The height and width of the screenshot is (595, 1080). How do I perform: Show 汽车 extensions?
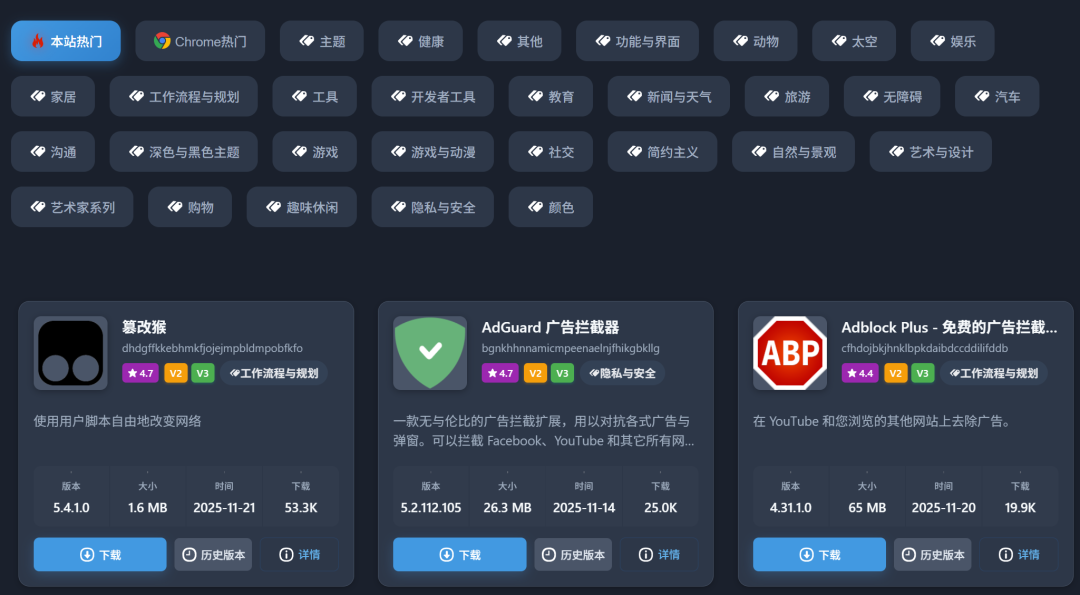(x=997, y=96)
